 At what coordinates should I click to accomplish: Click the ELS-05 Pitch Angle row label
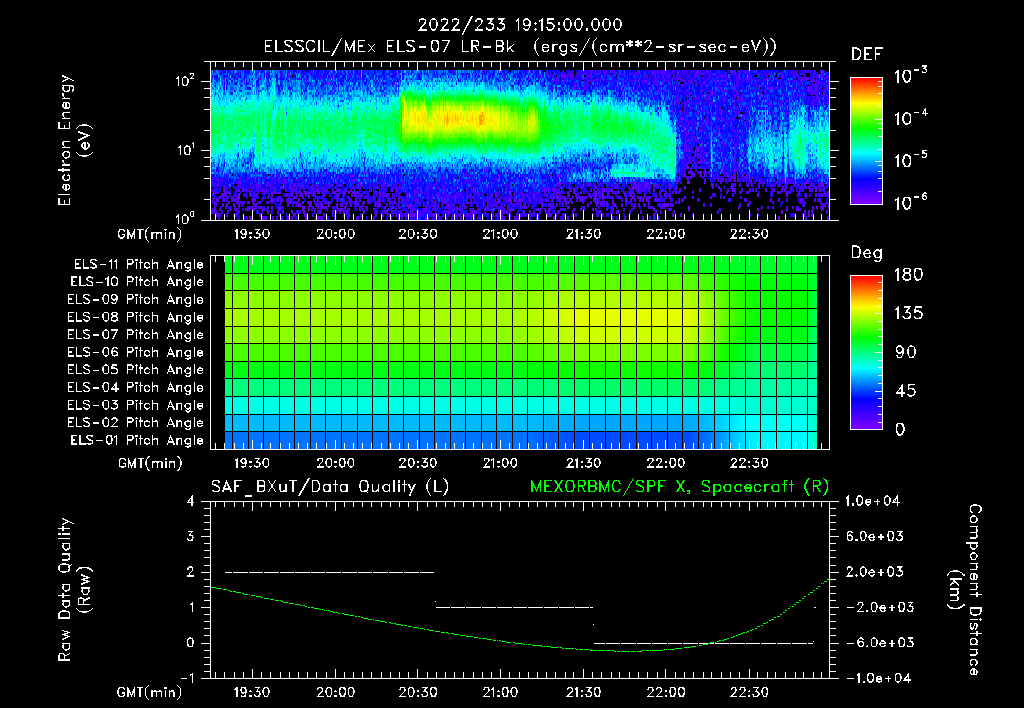tap(136, 370)
